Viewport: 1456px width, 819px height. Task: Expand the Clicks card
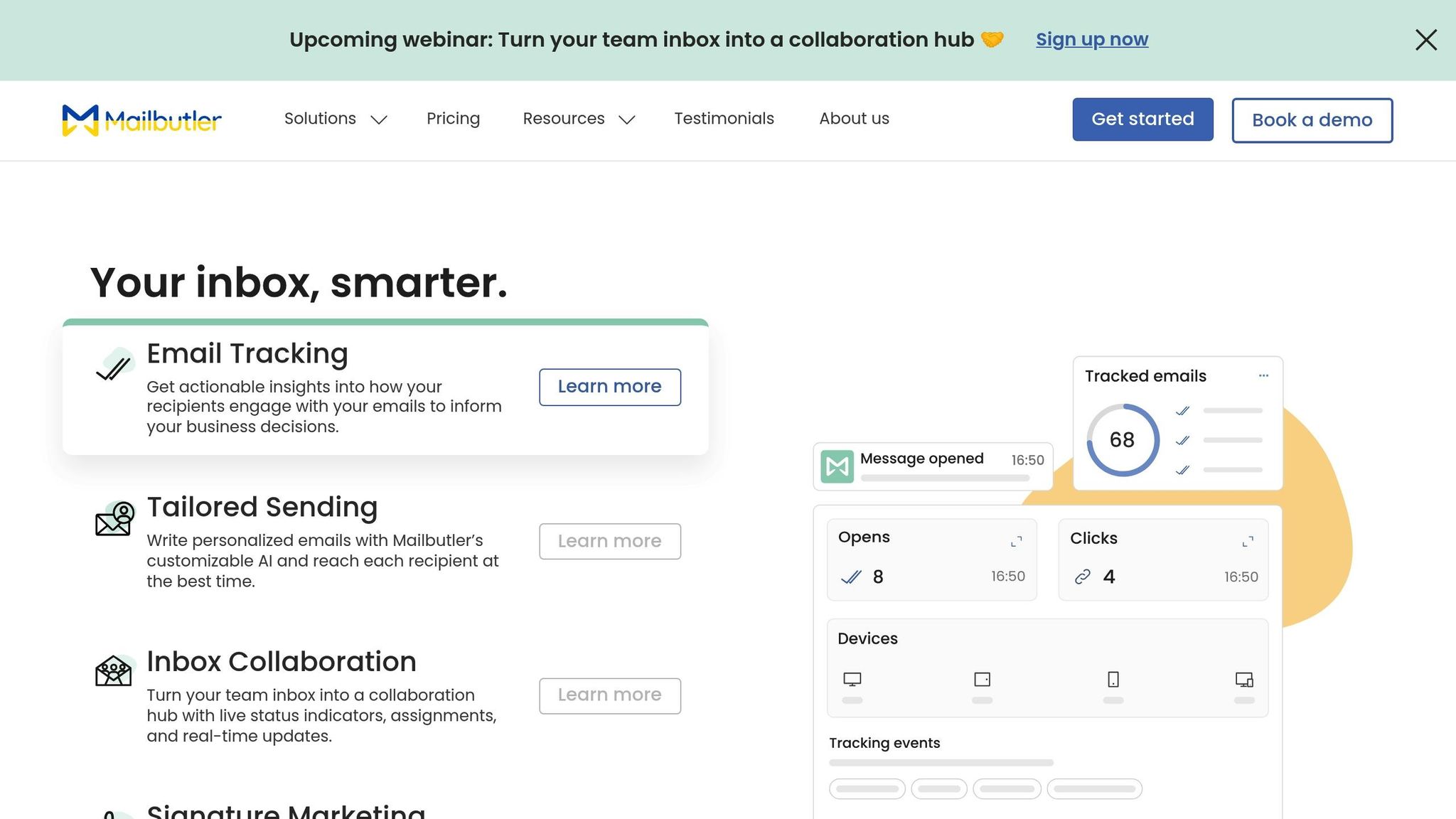click(x=1248, y=542)
